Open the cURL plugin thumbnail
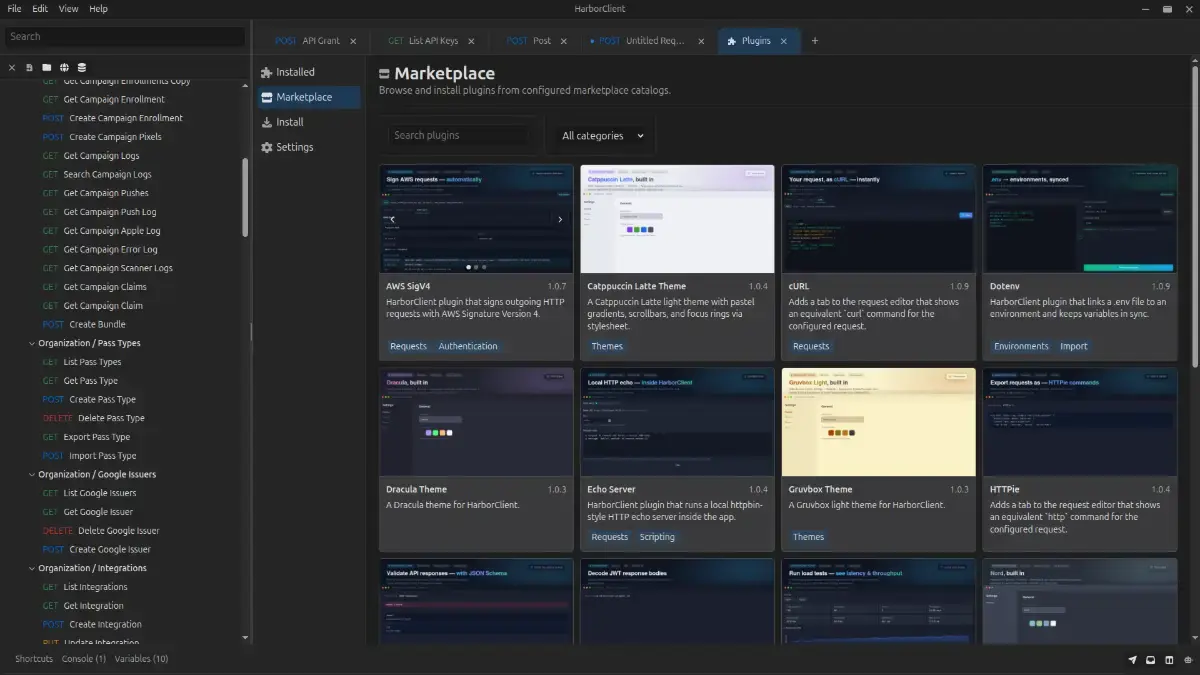Screen dimensions: 1200x675 click(878, 219)
